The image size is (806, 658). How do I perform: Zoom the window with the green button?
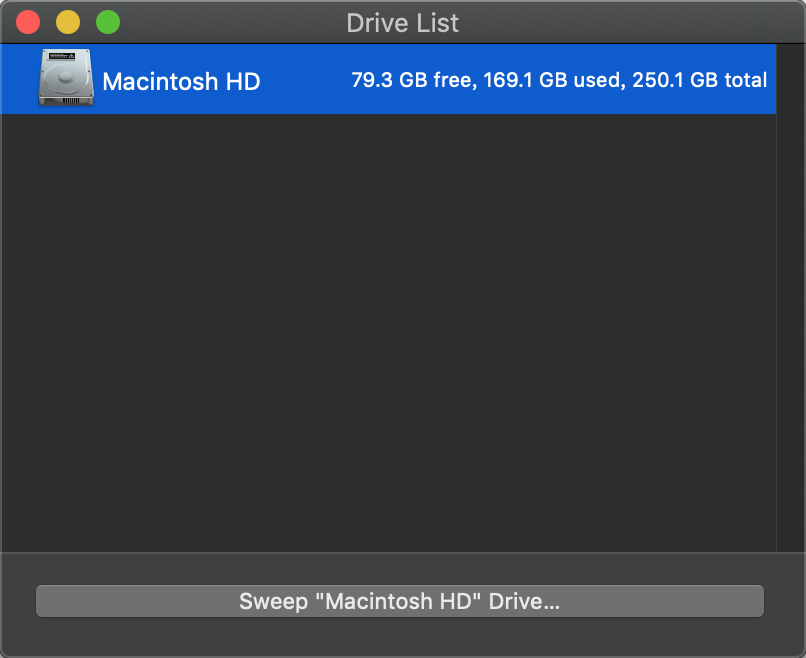[x=108, y=23]
